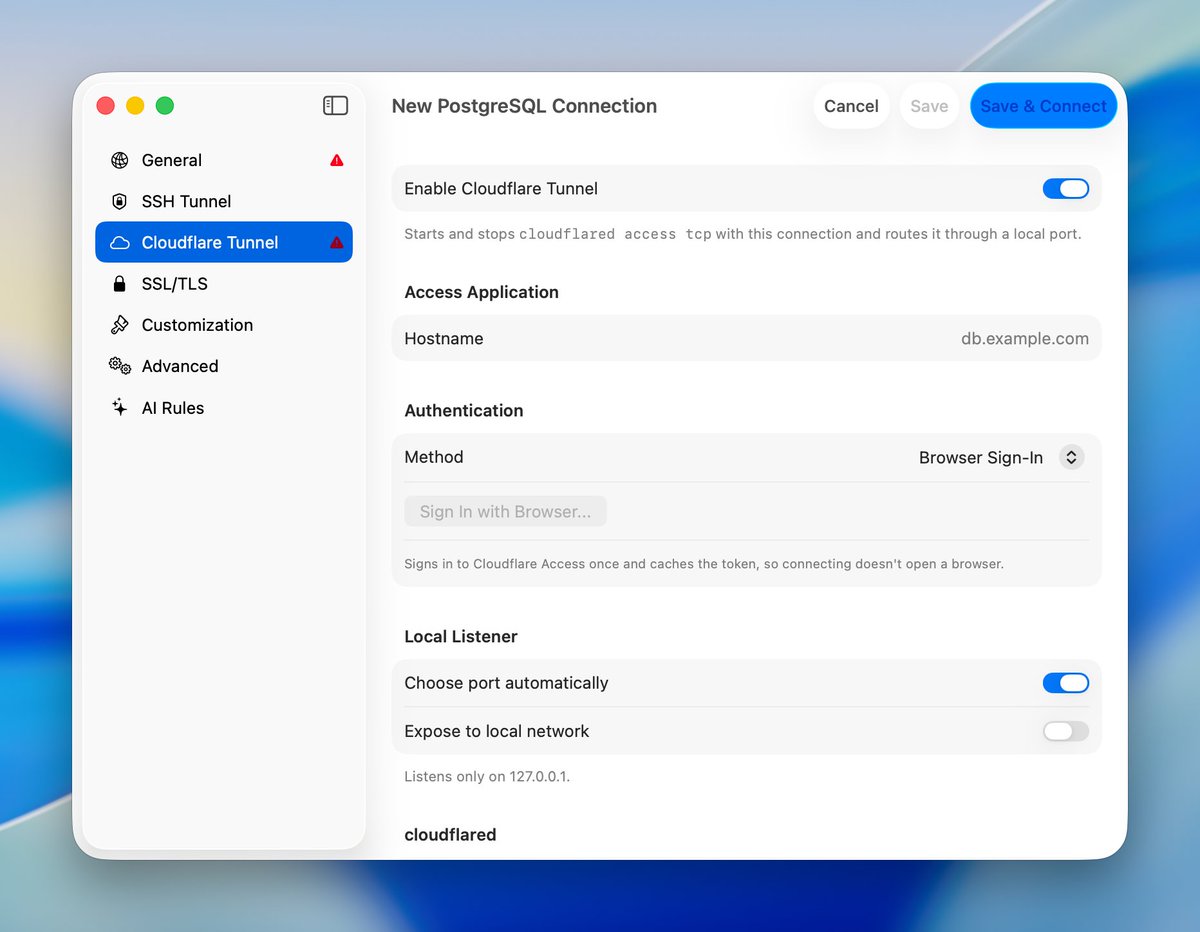This screenshot has width=1200, height=932.
Task: Click the yellow minimize window button
Action: coord(135,105)
